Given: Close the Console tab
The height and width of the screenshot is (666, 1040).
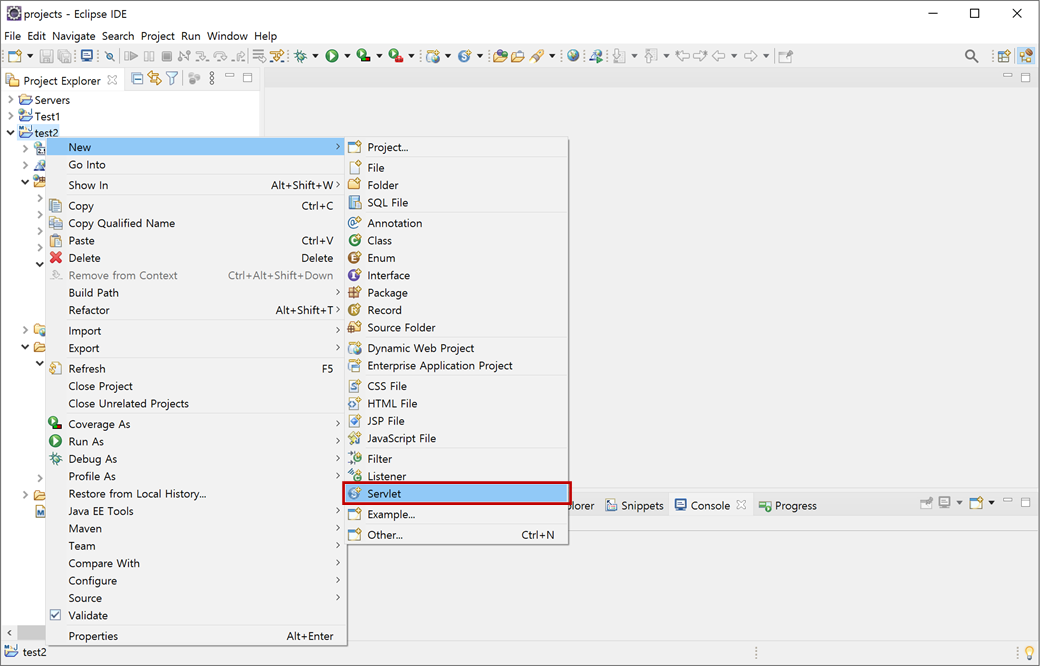Looking at the screenshot, I should pos(742,505).
